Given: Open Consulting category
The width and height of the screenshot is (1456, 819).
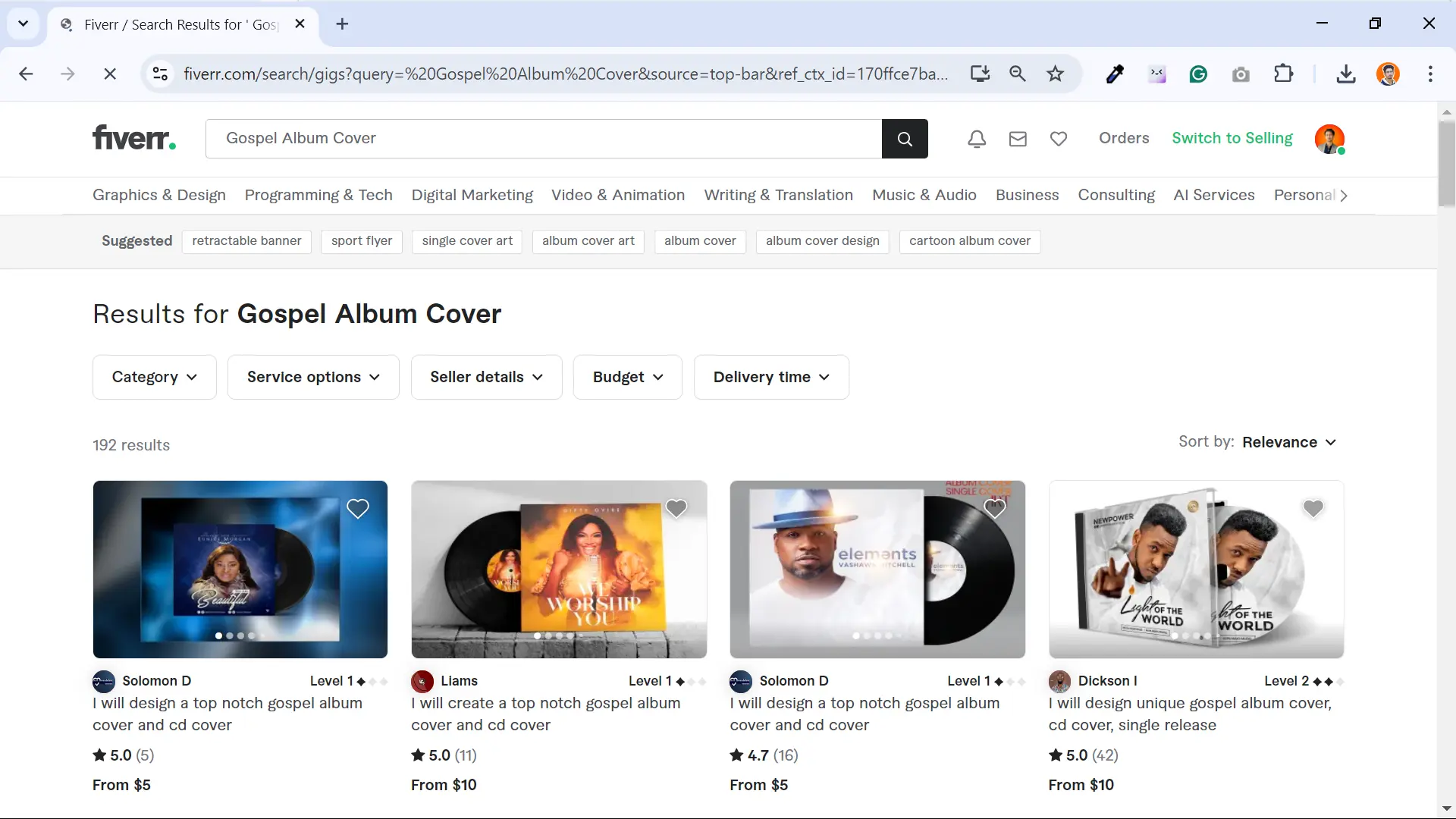Looking at the screenshot, I should point(1116,195).
